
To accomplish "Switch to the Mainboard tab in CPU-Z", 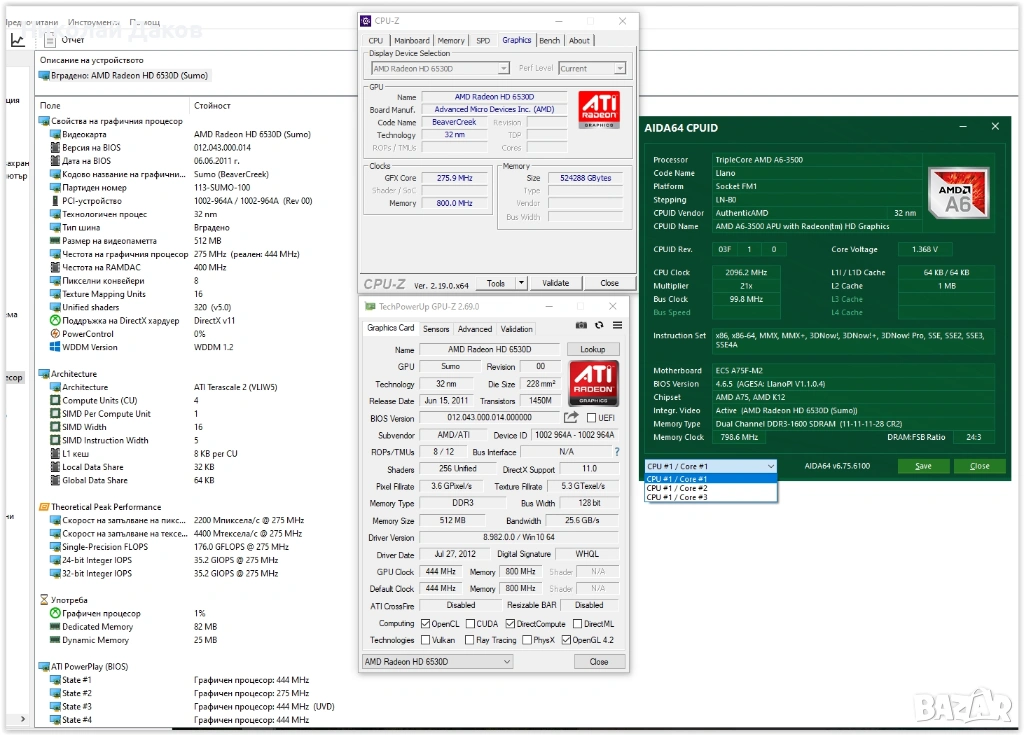I will click(411, 41).
